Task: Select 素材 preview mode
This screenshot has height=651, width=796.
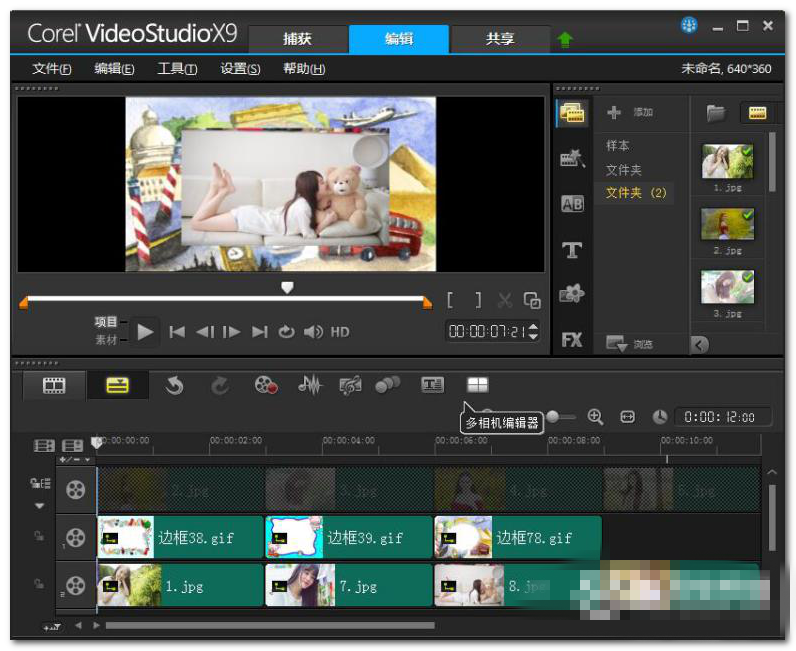Action: 106,340
